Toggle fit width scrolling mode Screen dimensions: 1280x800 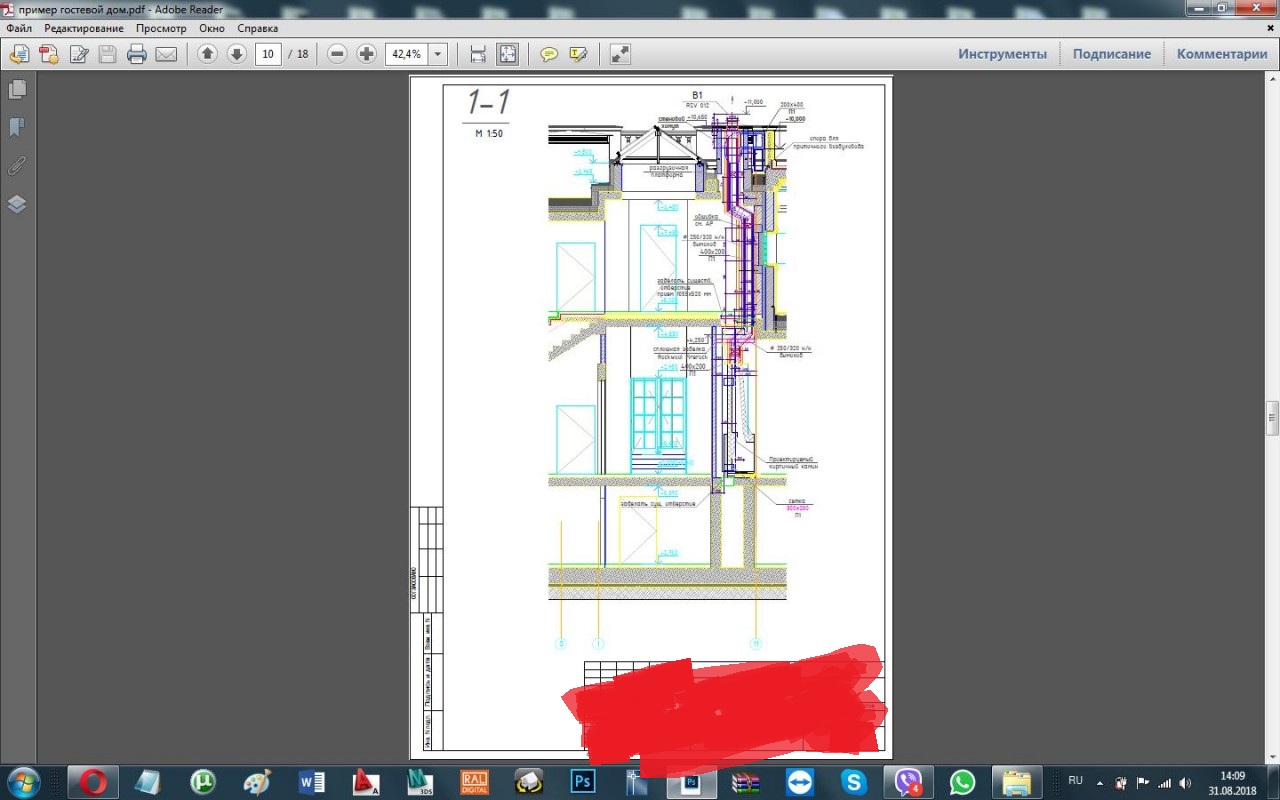[478, 54]
